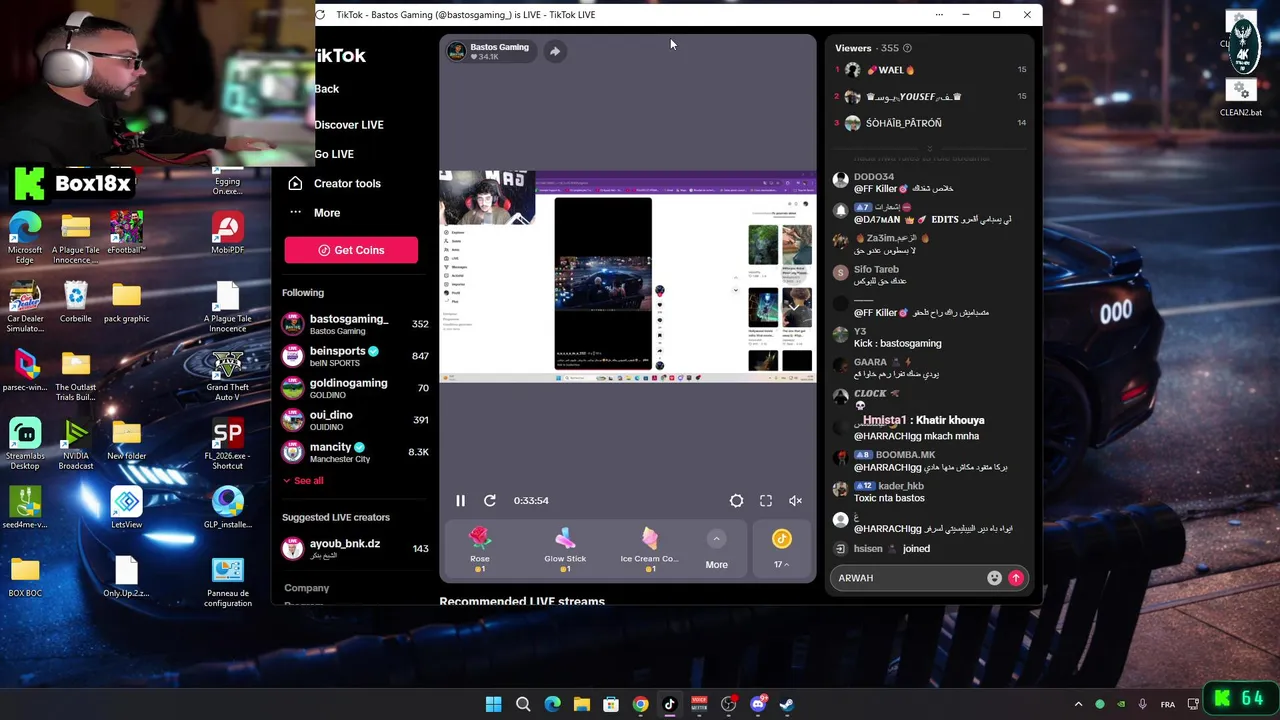Unmute the live stream audio

[x=795, y=500]
